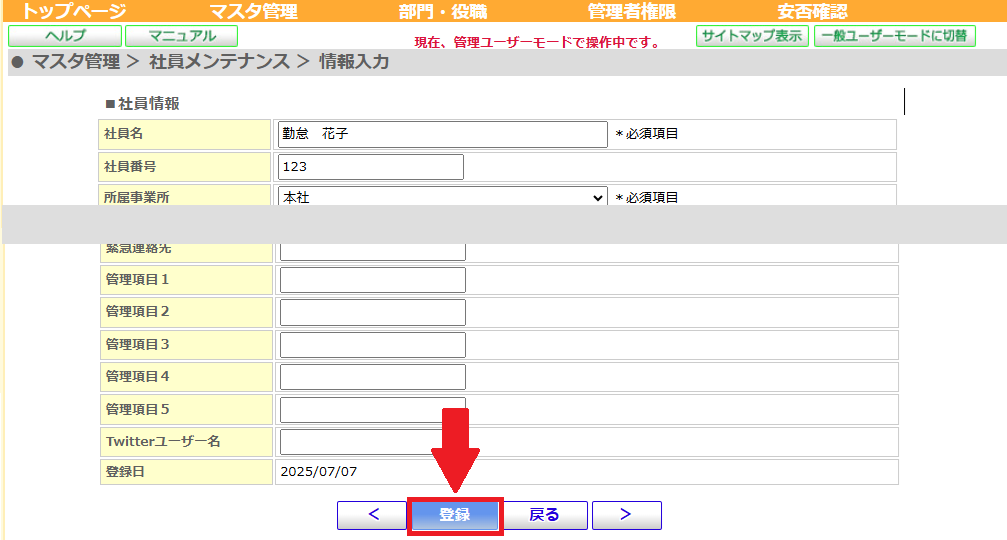Image resolution: width=1007 pixels, height=540 pixels.
Task: Open the マニュアル manual button
Action: point(181,36)
